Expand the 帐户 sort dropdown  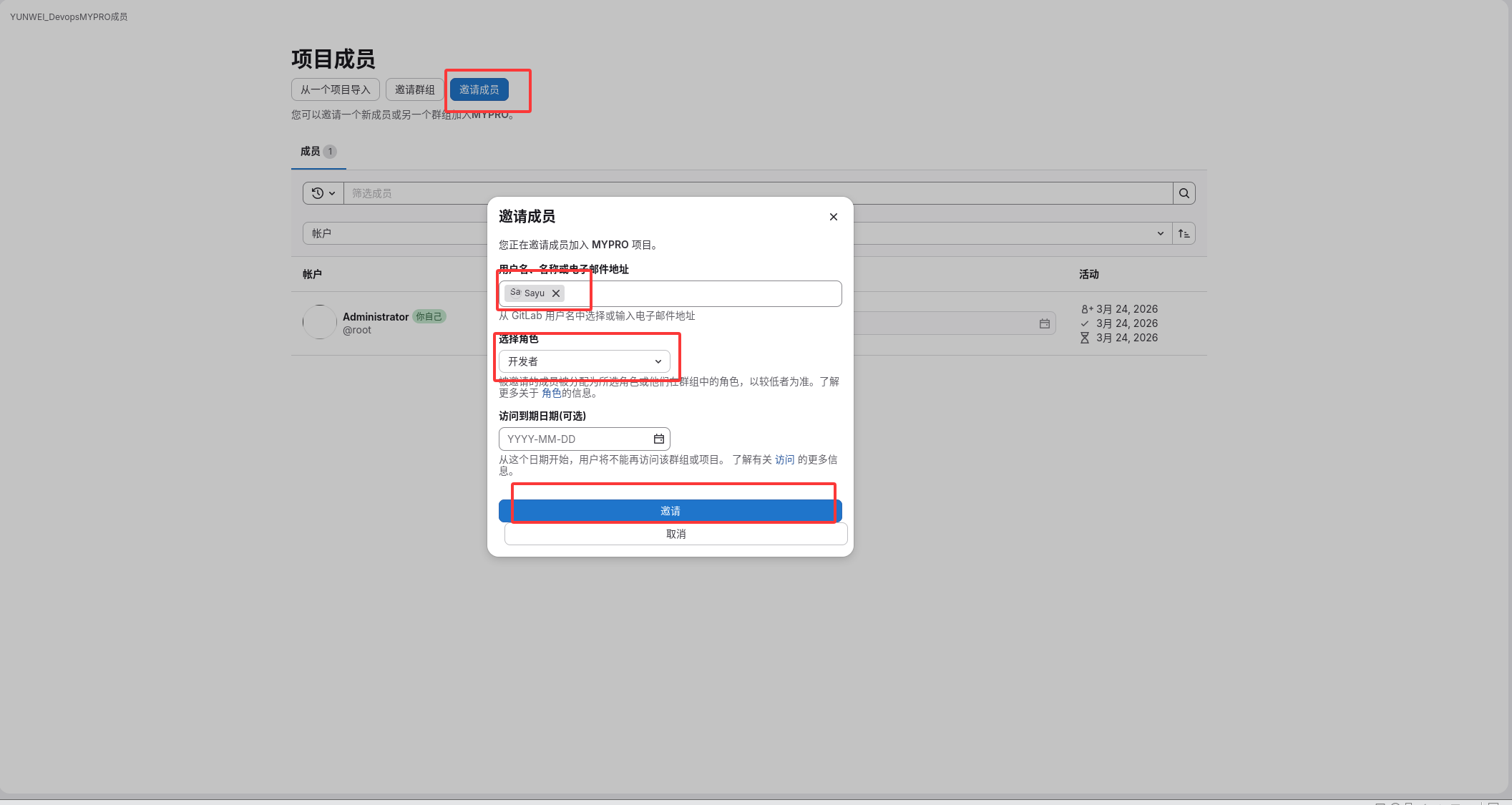pos(1159,233)
